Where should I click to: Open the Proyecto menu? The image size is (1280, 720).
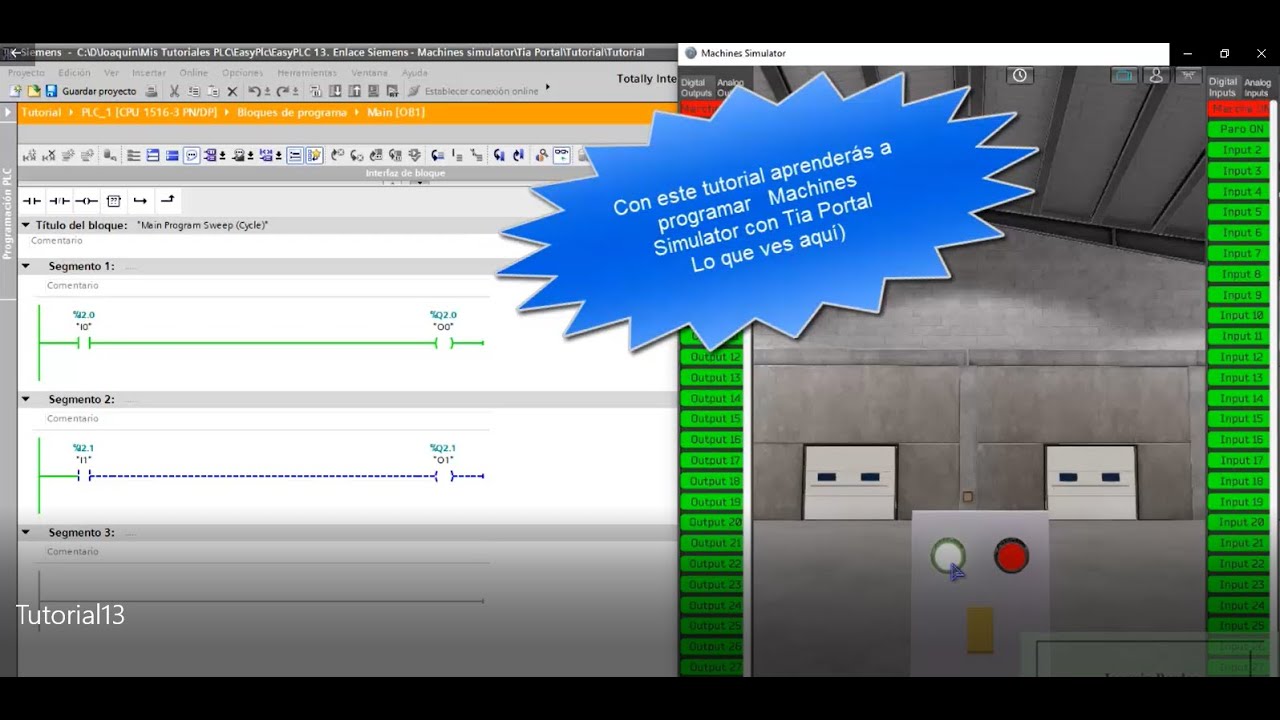point(26,73)
